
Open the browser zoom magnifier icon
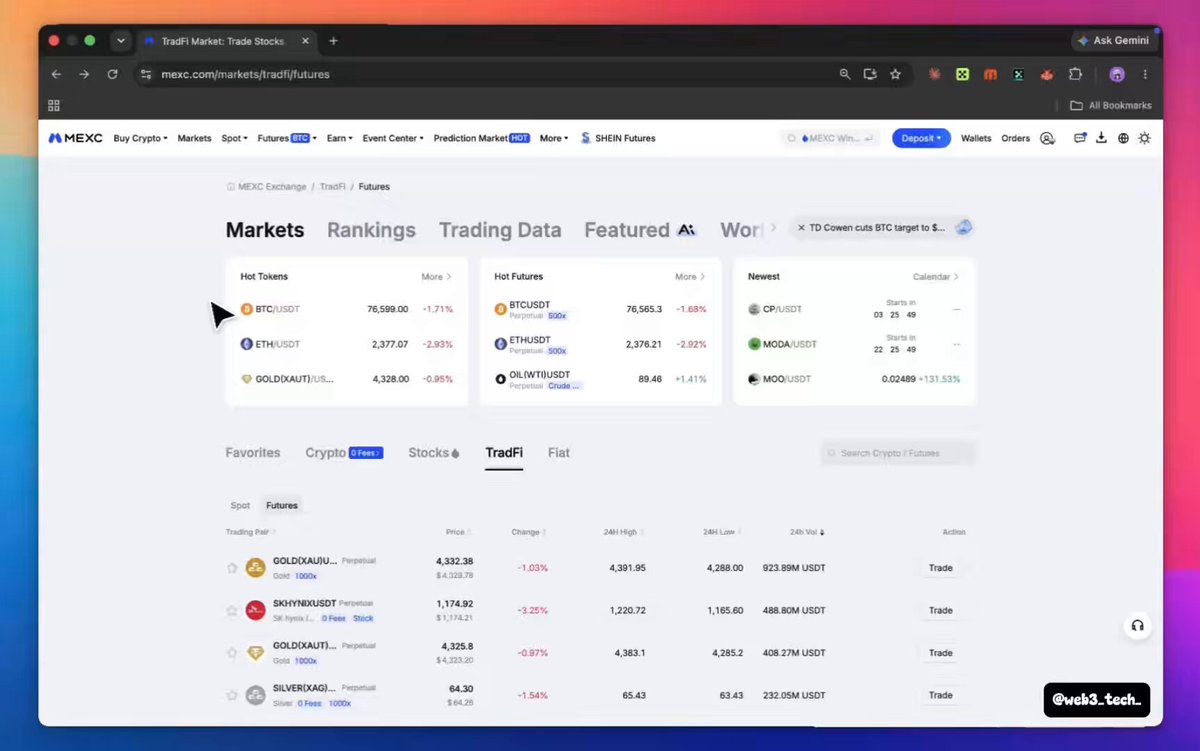pos(845,74)
